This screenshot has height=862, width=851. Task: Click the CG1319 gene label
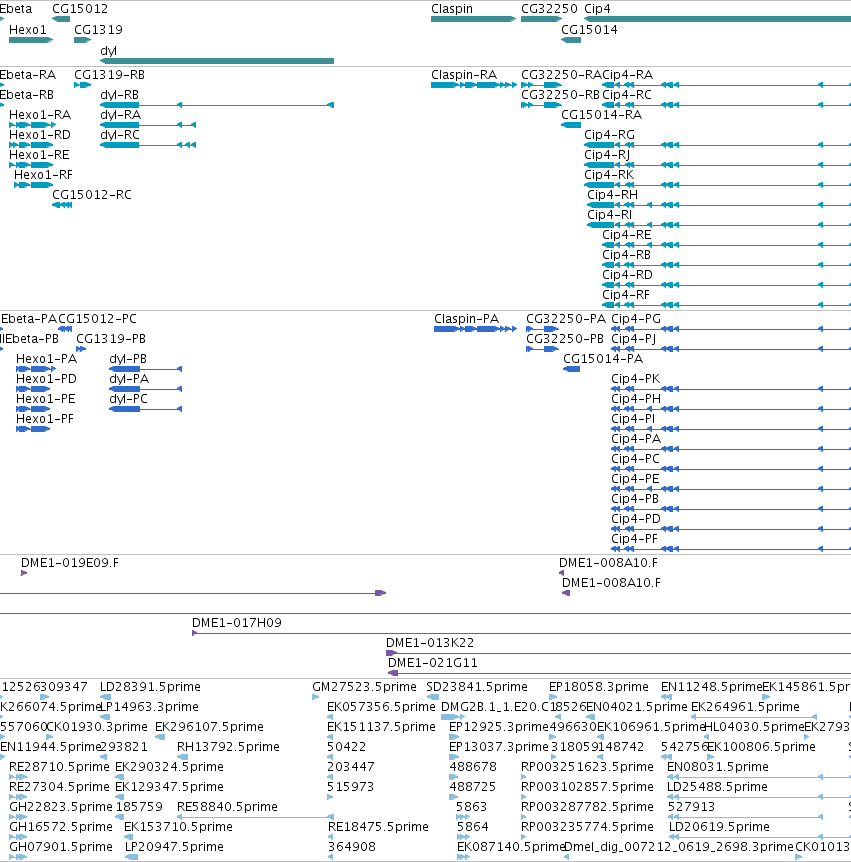pyautogui.click(x=98, y=30)
